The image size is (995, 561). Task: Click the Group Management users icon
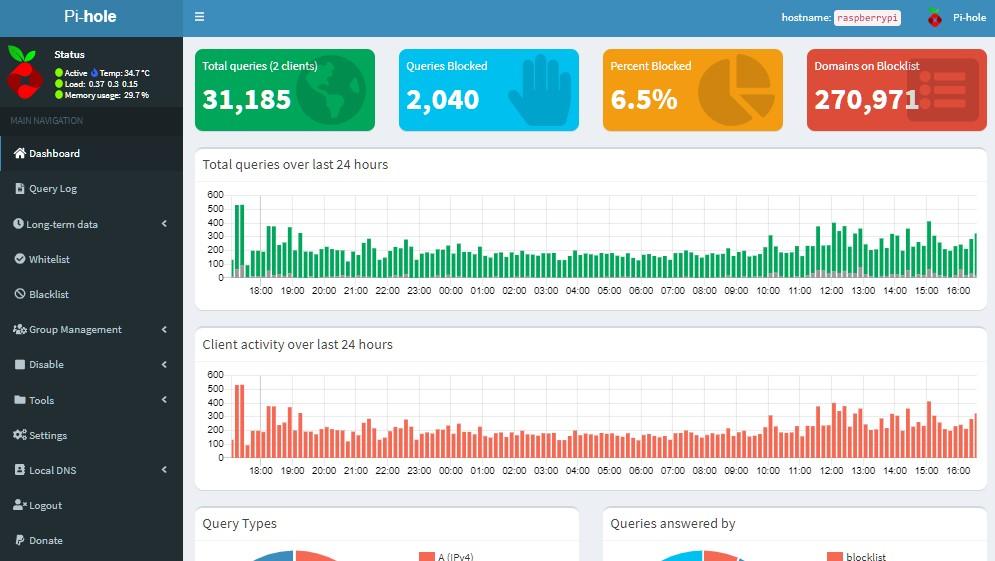click(20, 329)
